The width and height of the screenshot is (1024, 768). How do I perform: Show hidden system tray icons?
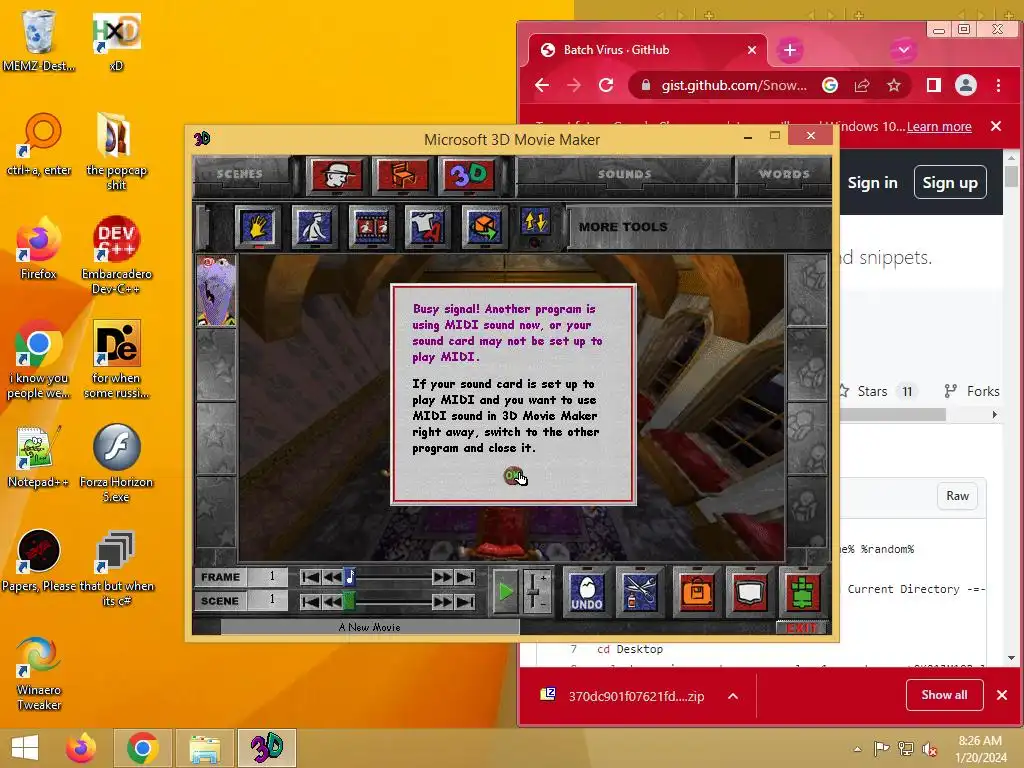pyautogui.click(x=857, y=749)
